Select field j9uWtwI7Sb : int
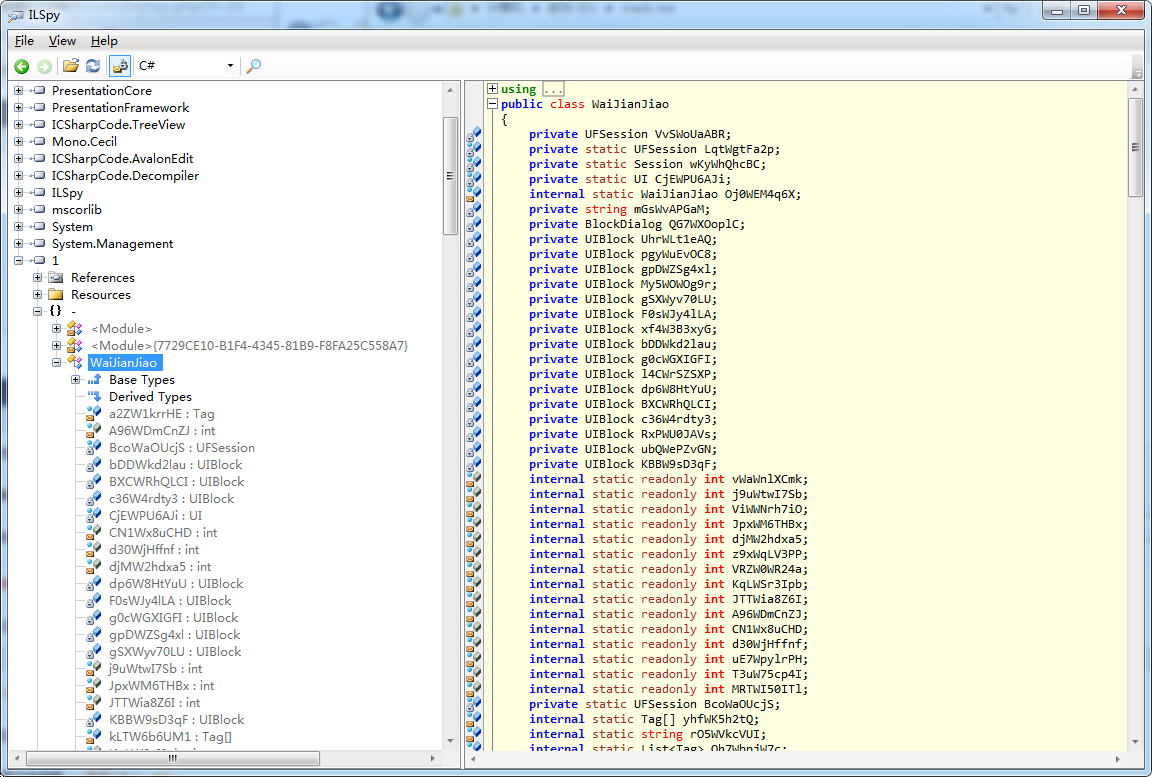The width and height of the screenshot is (1152, 777). point(155,669)
